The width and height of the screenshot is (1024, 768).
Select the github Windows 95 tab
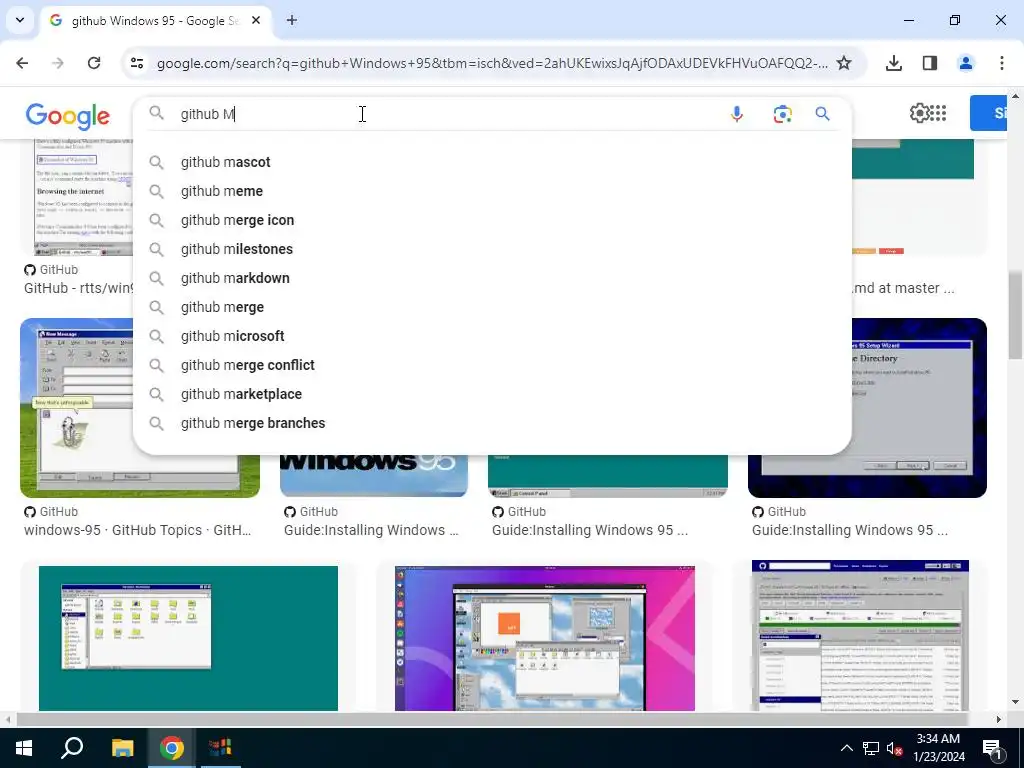155,21
